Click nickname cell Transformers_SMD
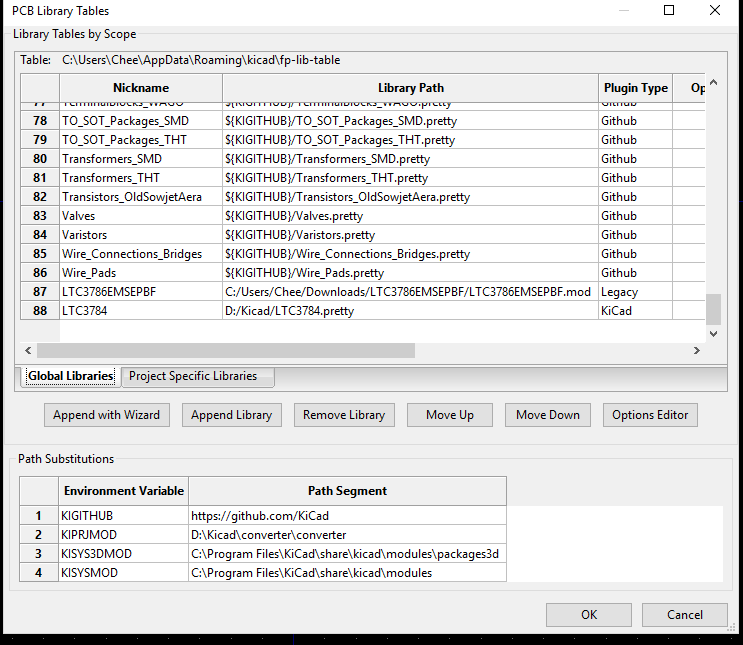This screenshot has height=645, width=743. pos(141,159)
